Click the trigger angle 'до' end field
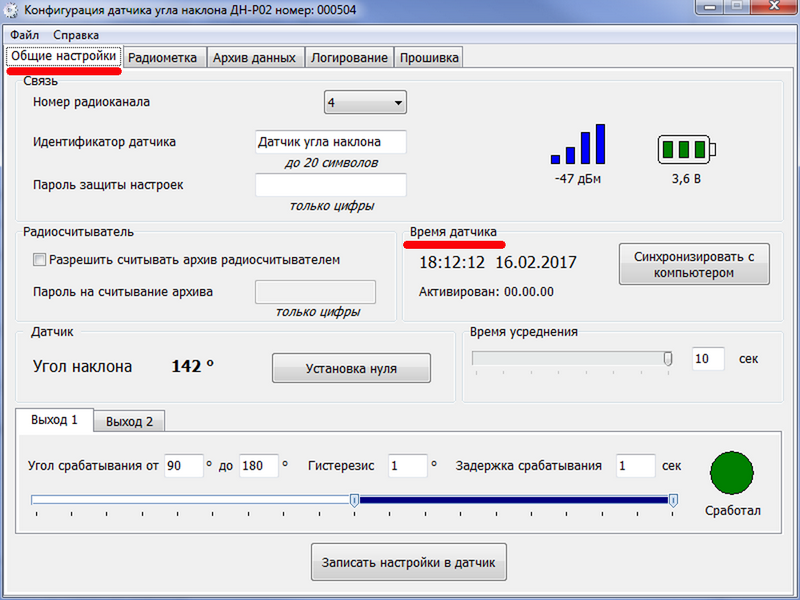The height and width of the screenshot is (600, 800). pyautogui.click(x=259, y=466)
